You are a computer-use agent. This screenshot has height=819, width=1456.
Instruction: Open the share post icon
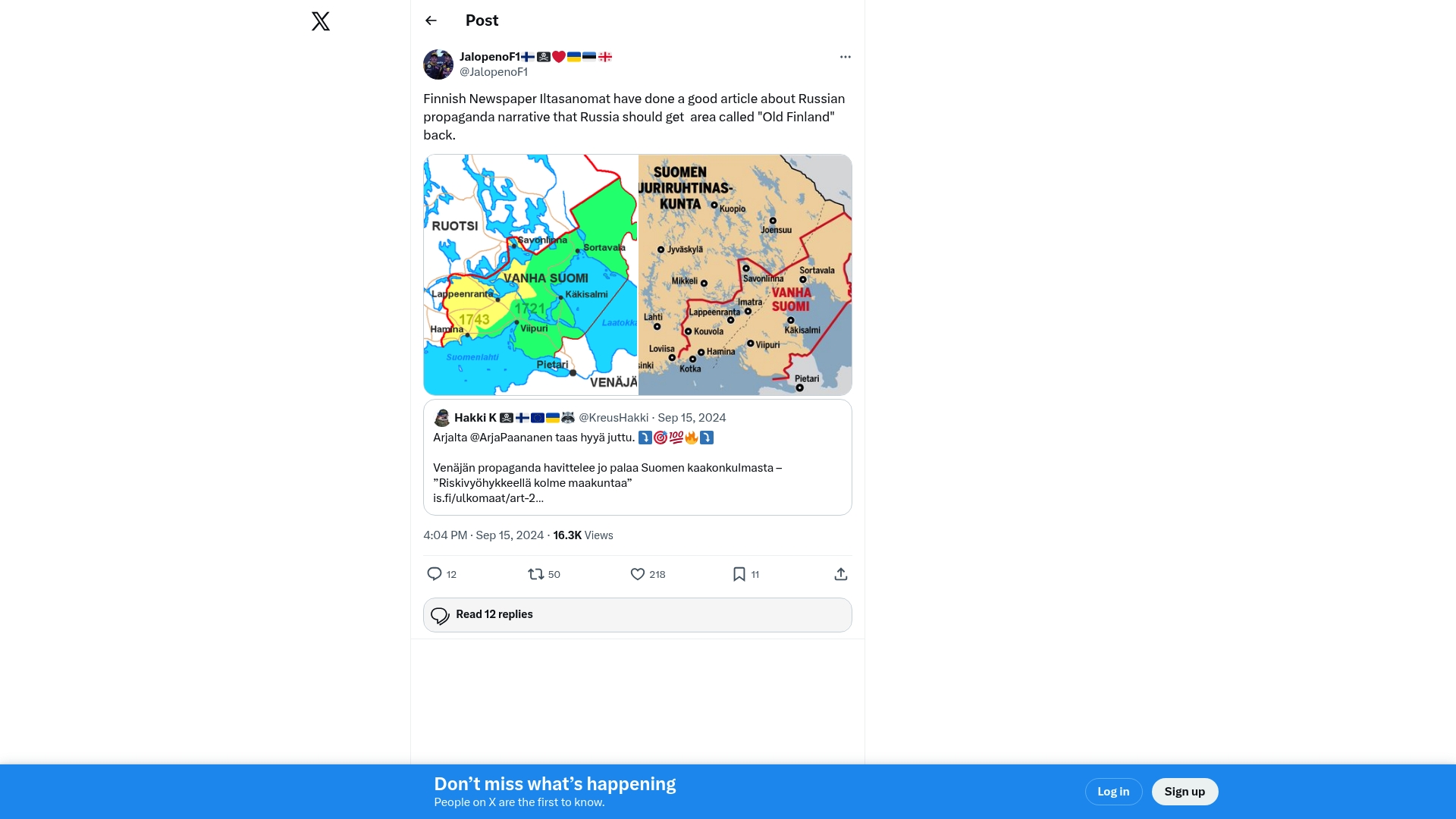[x=840, y=574]
